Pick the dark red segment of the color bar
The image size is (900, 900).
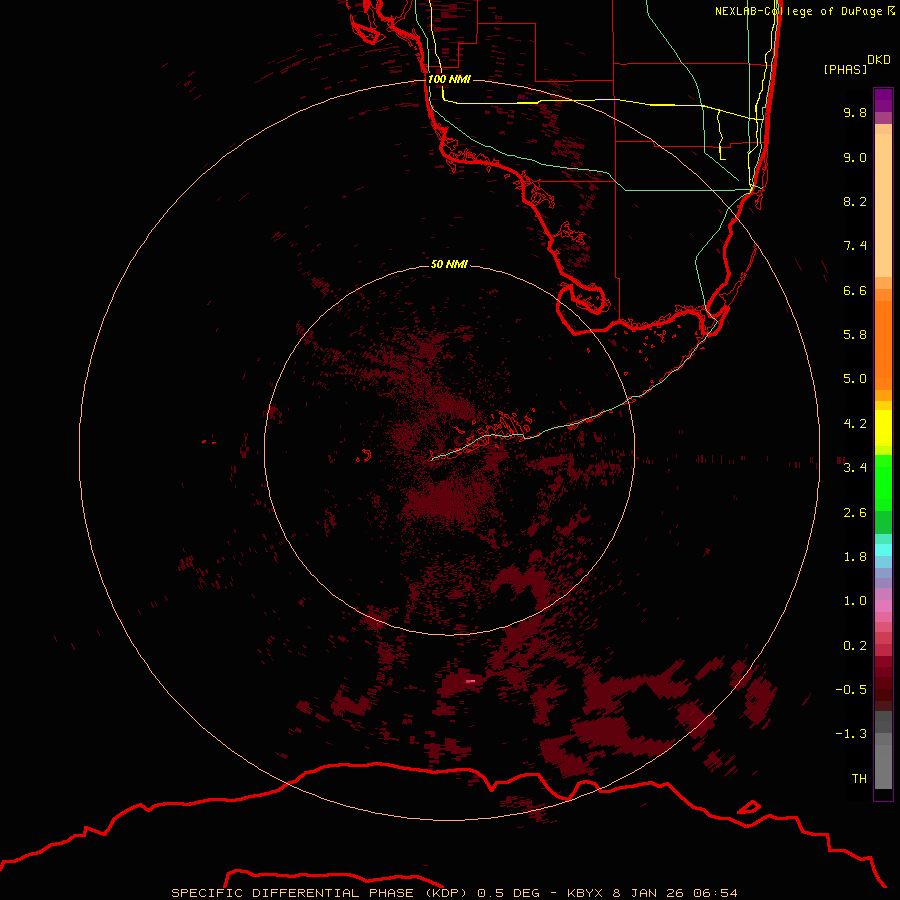pos(883,683)
